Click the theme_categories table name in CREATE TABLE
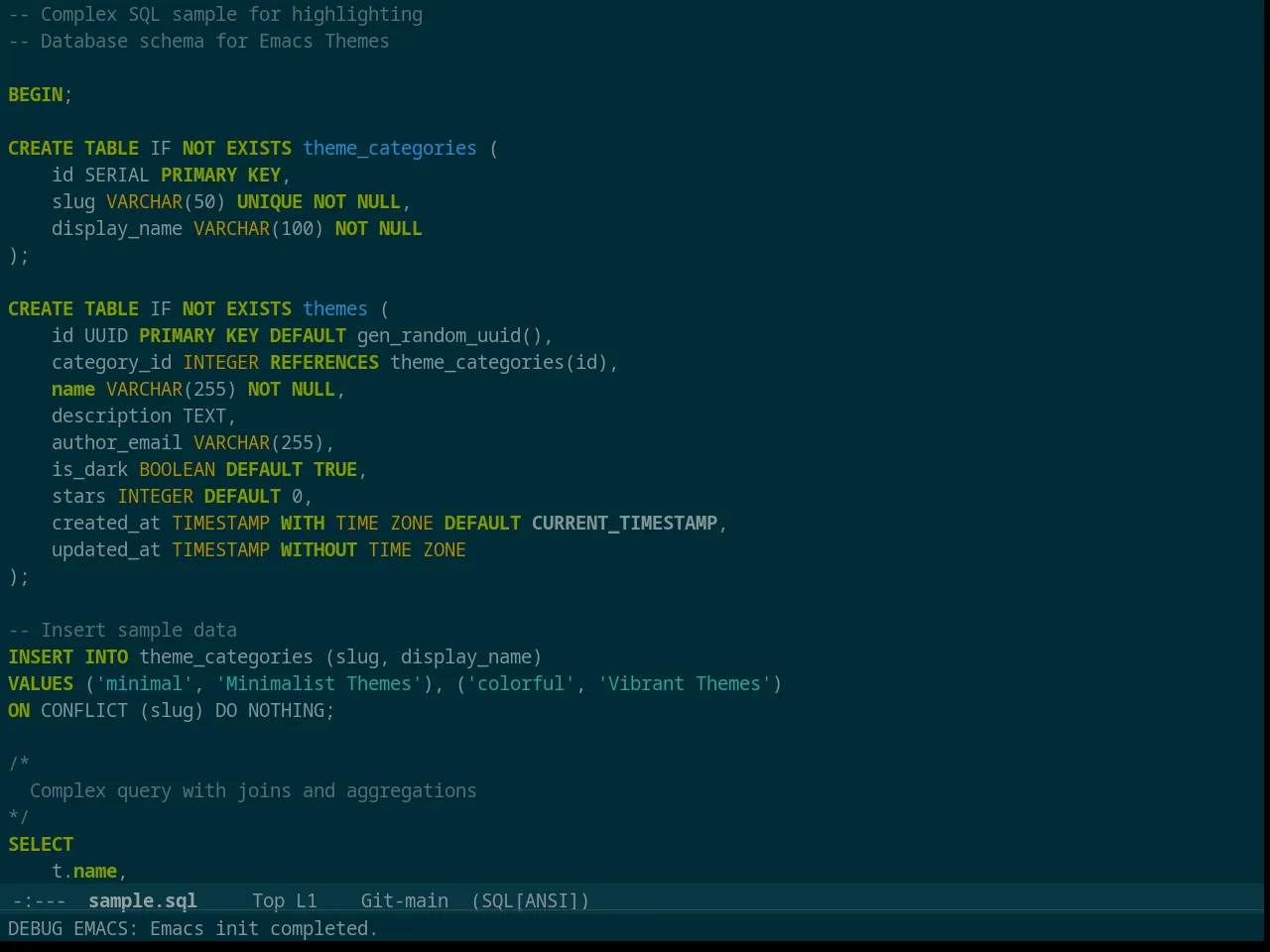 point(390,148)
